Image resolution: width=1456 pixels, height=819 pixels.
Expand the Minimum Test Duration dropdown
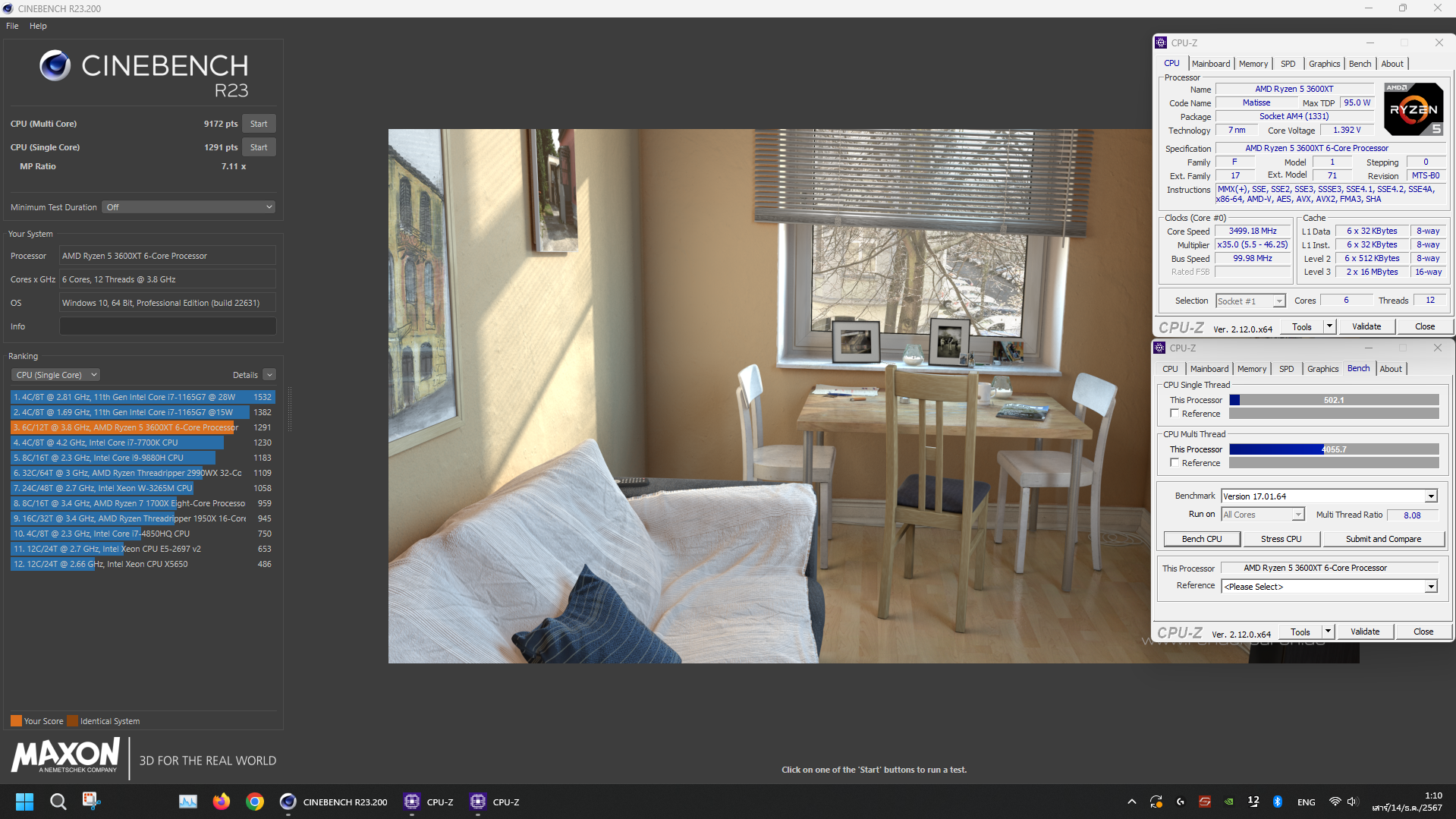coord(188,207)
